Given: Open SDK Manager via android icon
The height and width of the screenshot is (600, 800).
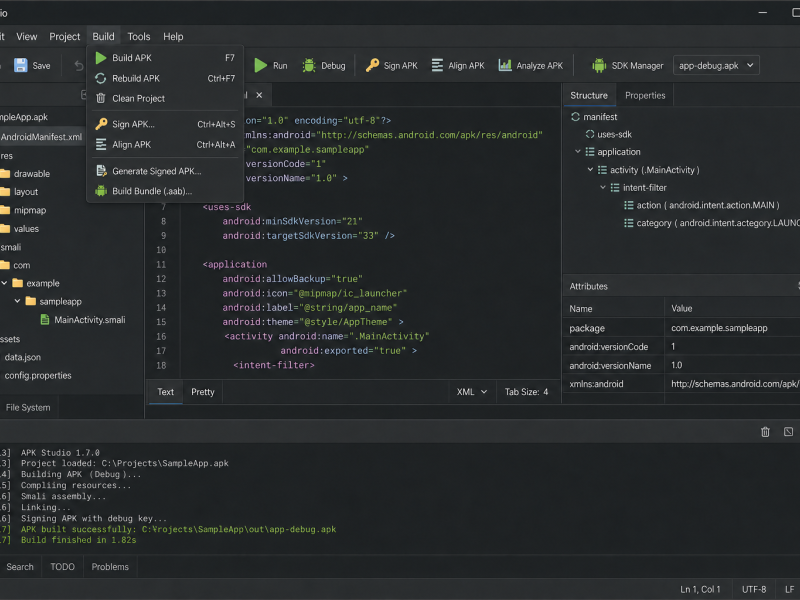Looking at the screenshot, I should pyautogui.click(x=599, y=65).
